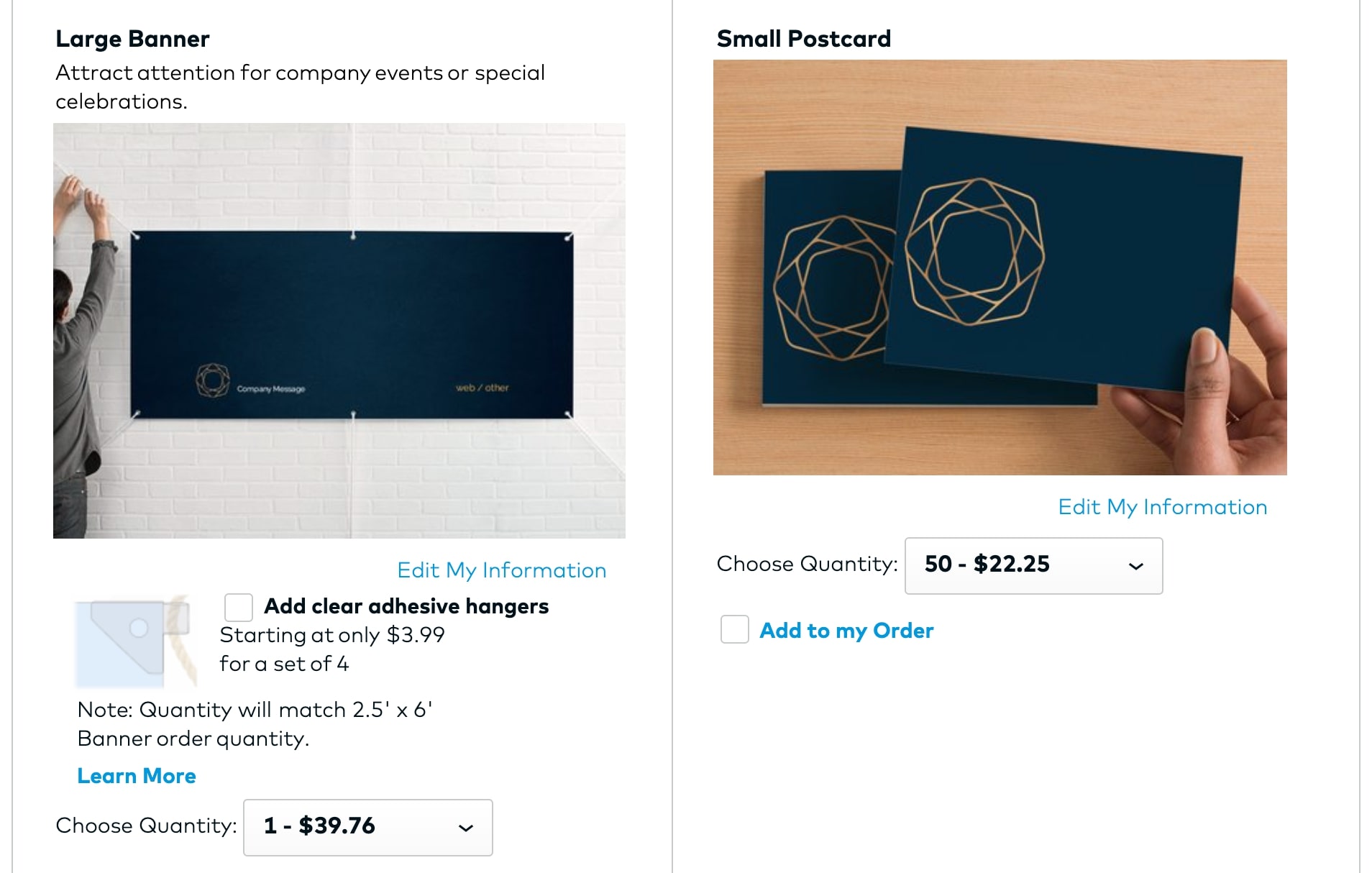The width and height of the screenshot is (1372, 873).
Task: Open the Learn More link about hangers
Action: click(x=137, y=776)
